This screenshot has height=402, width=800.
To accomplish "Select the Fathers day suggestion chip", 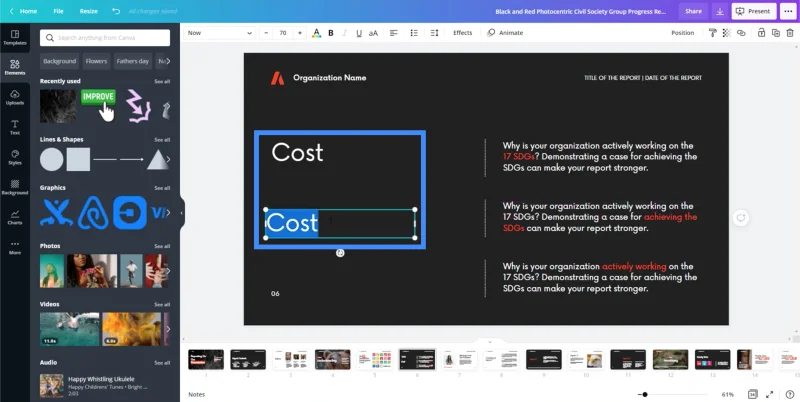I will coord(133,61).
